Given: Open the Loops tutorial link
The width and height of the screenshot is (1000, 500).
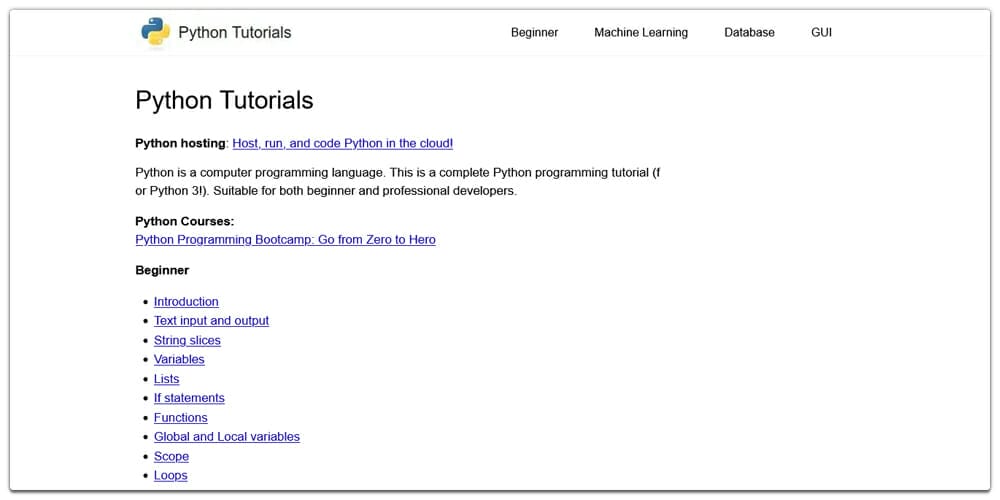Looking at the screenshot, I should click(170, 476).
